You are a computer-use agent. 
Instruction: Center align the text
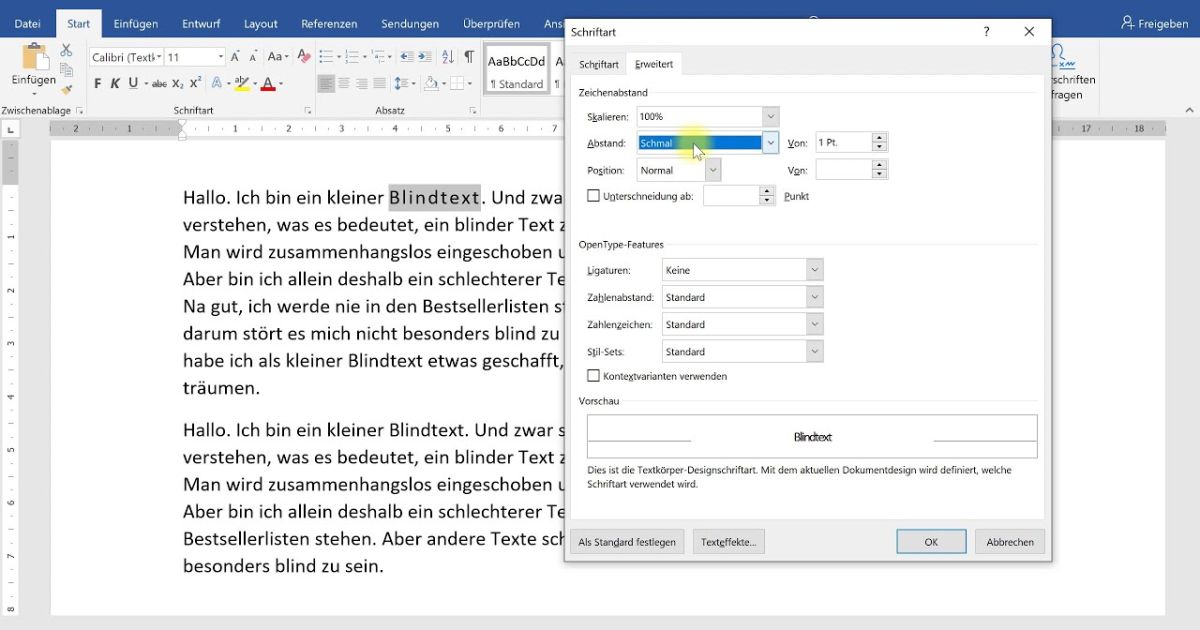point(344,84)
